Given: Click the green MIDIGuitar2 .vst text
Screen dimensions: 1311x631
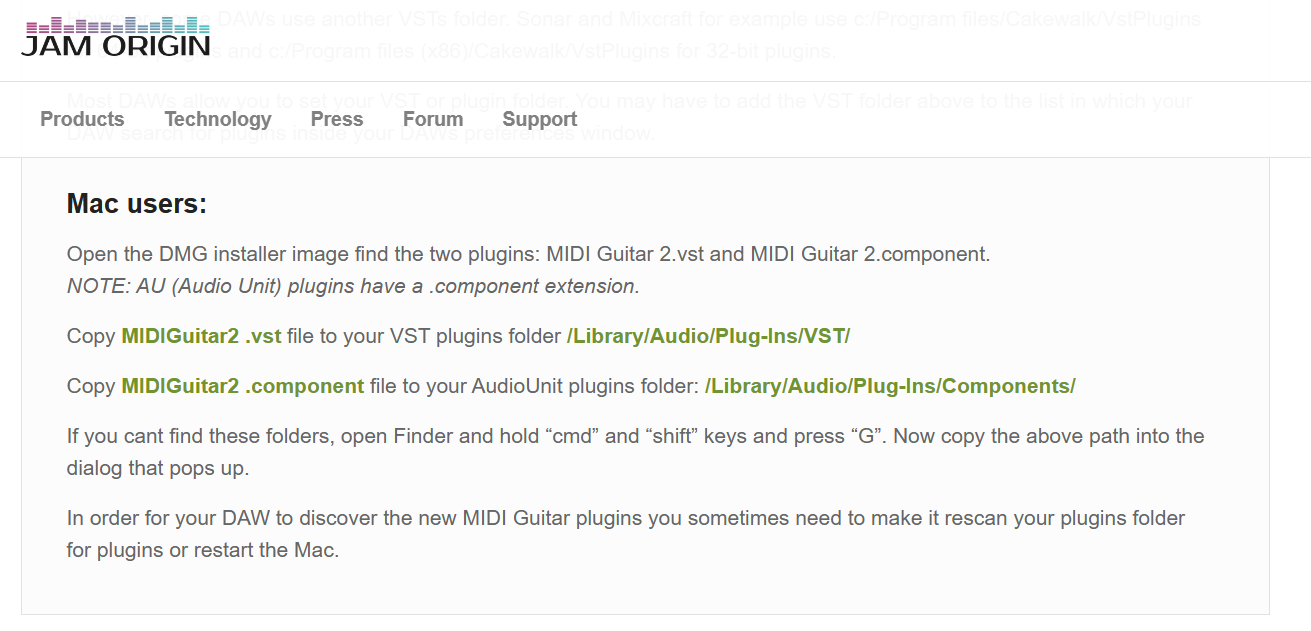Looking at the screenshot, I should (201, 336).
